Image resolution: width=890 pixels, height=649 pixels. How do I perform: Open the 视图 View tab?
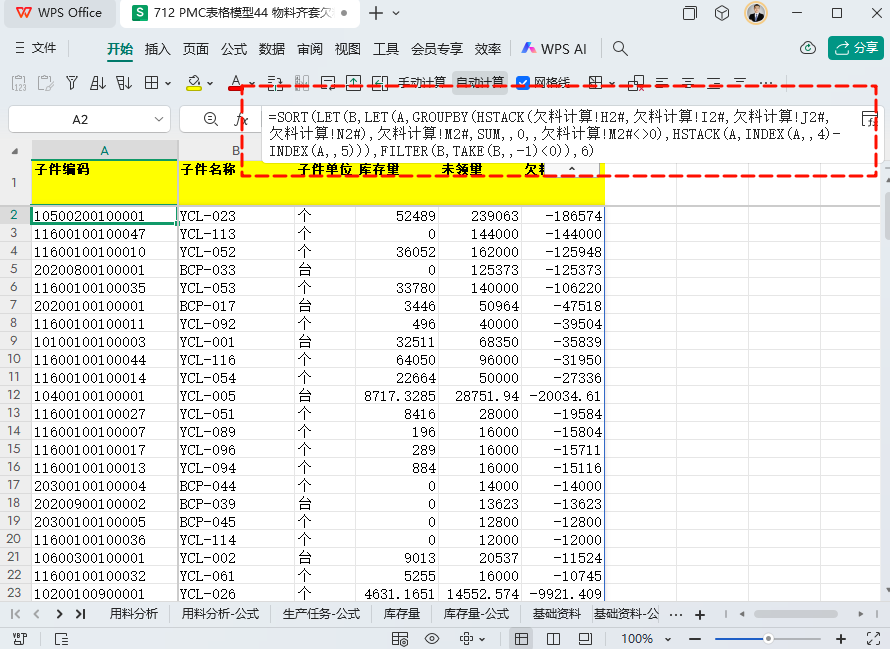(347, 49)
